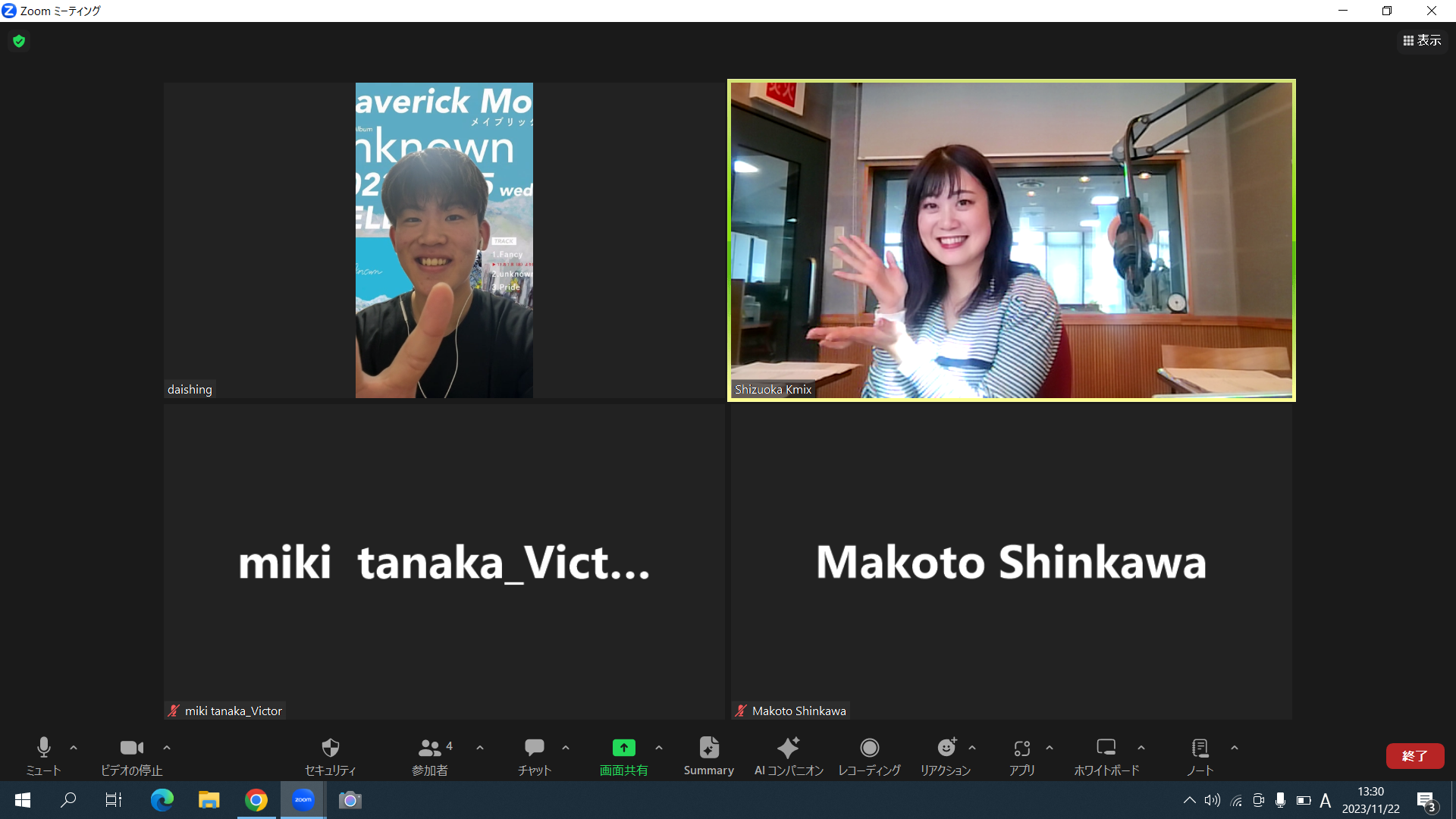Click the Summary button
The height and width of the screenshot is (819, 1456).
coord(708,748)
